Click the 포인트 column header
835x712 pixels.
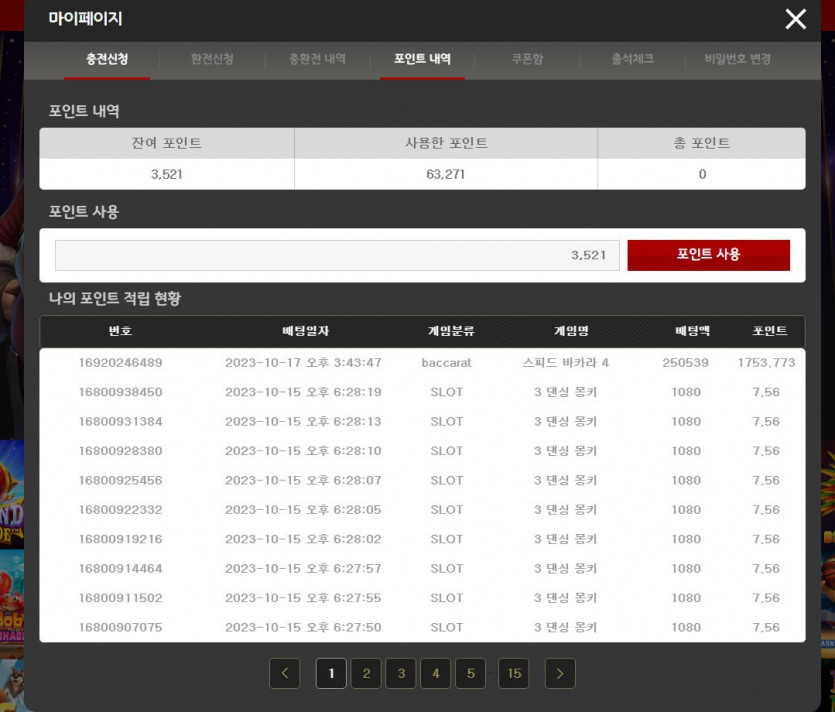(x=769, y=331)
